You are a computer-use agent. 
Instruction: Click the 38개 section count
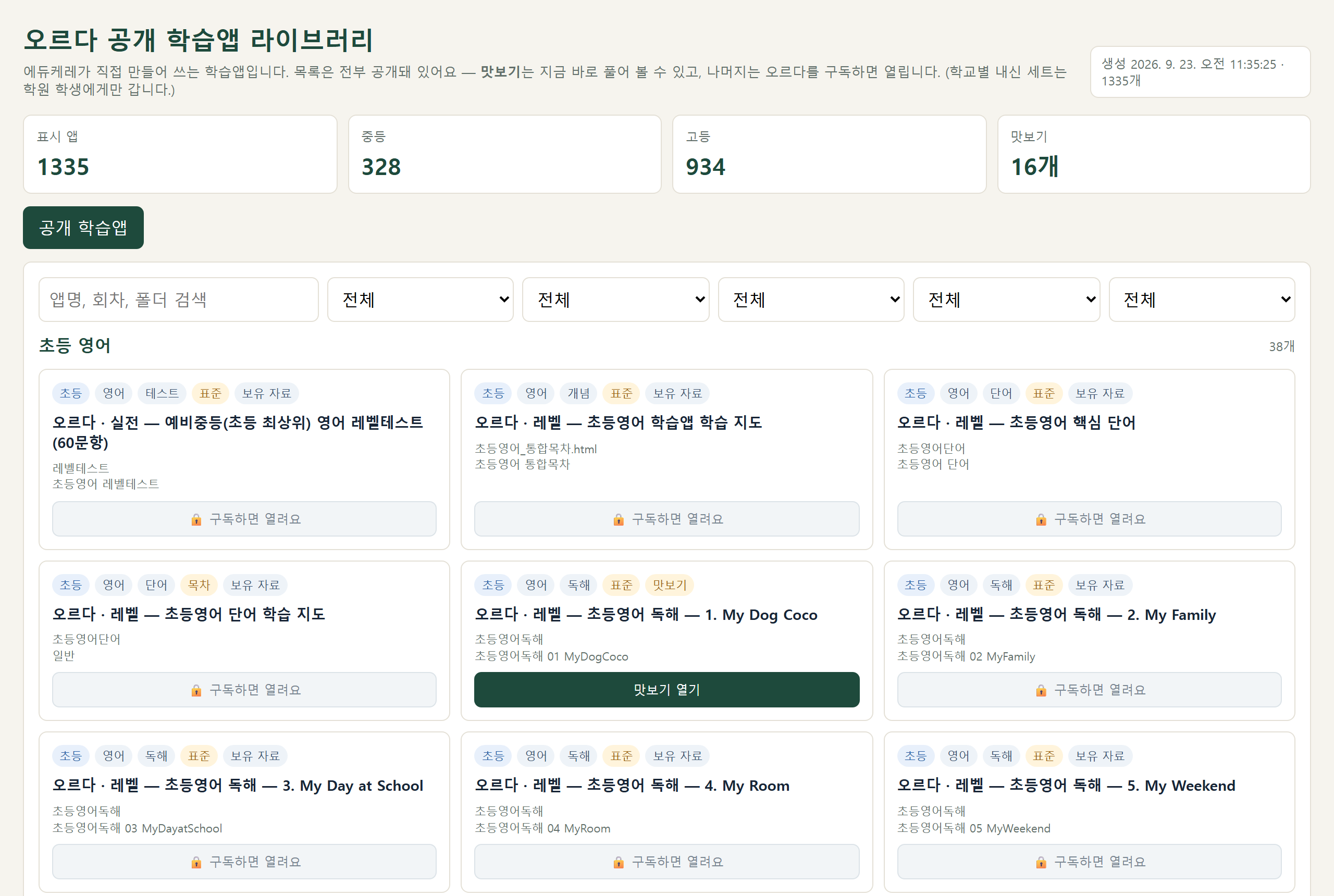tap(1282, 346)
